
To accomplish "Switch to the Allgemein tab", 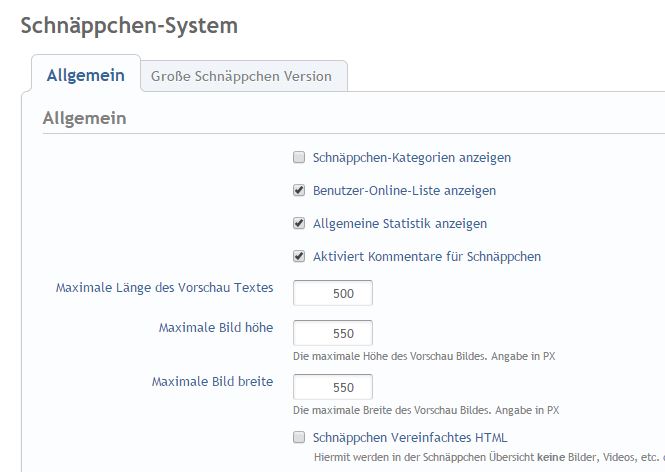I will pyautogui.click(x=85, y=76).
